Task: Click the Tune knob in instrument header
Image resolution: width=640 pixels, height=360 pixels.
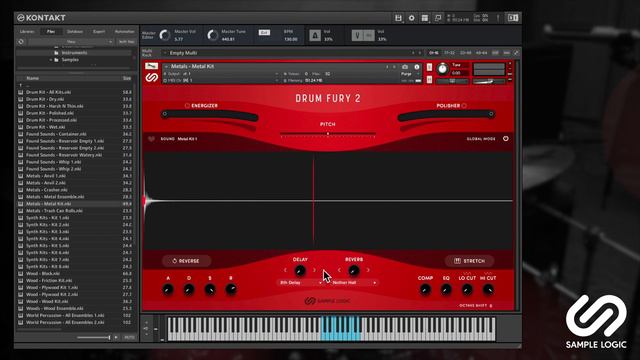Action: tap(442, 69)
